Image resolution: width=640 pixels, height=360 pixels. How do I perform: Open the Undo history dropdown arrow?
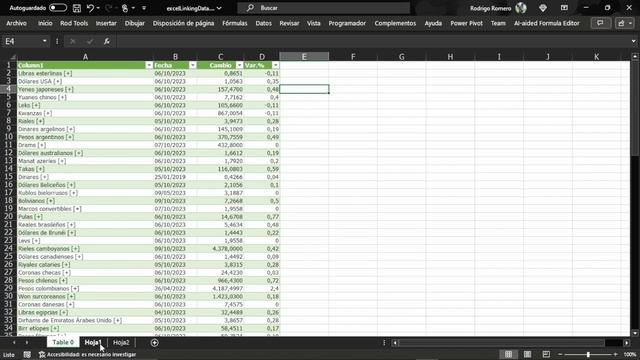tap(98, 8)
